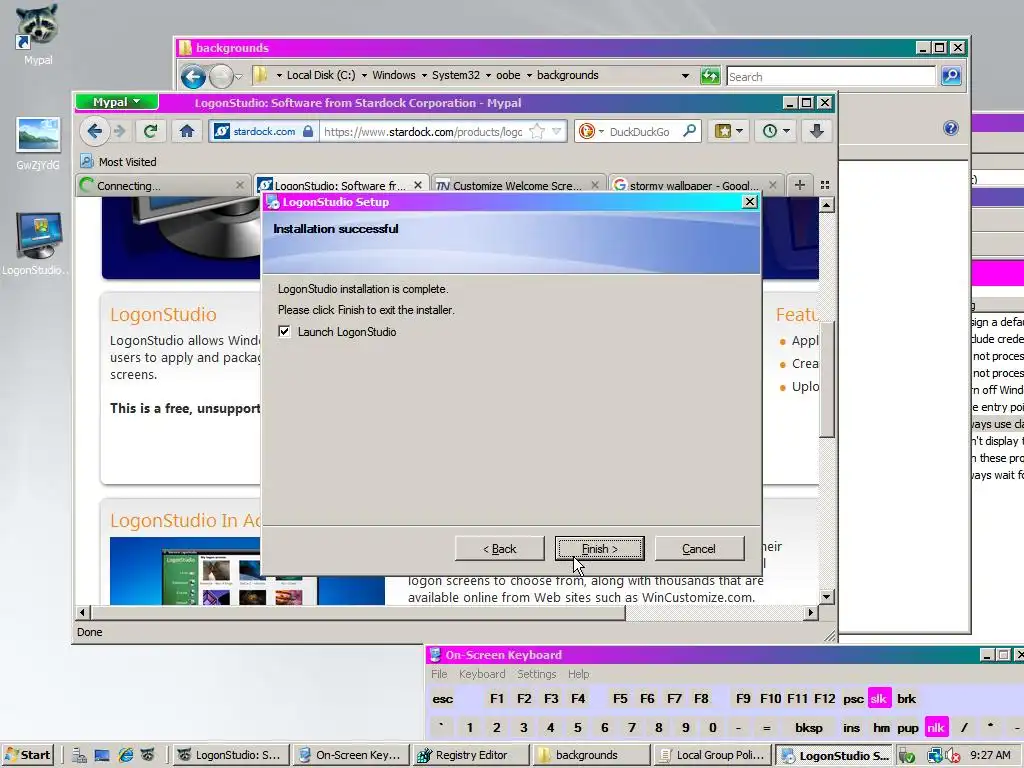1024x768 pixels.
Task: Open the On-Screen Keyboard File menu
Action: (439, 674)
